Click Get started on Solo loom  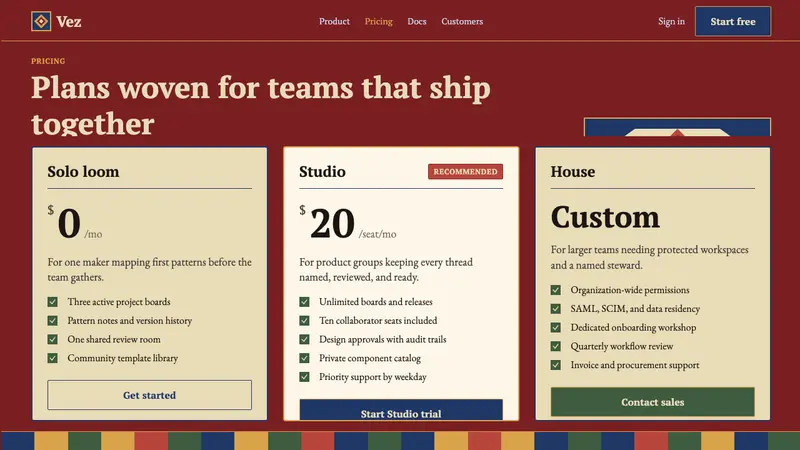point(149,395)
